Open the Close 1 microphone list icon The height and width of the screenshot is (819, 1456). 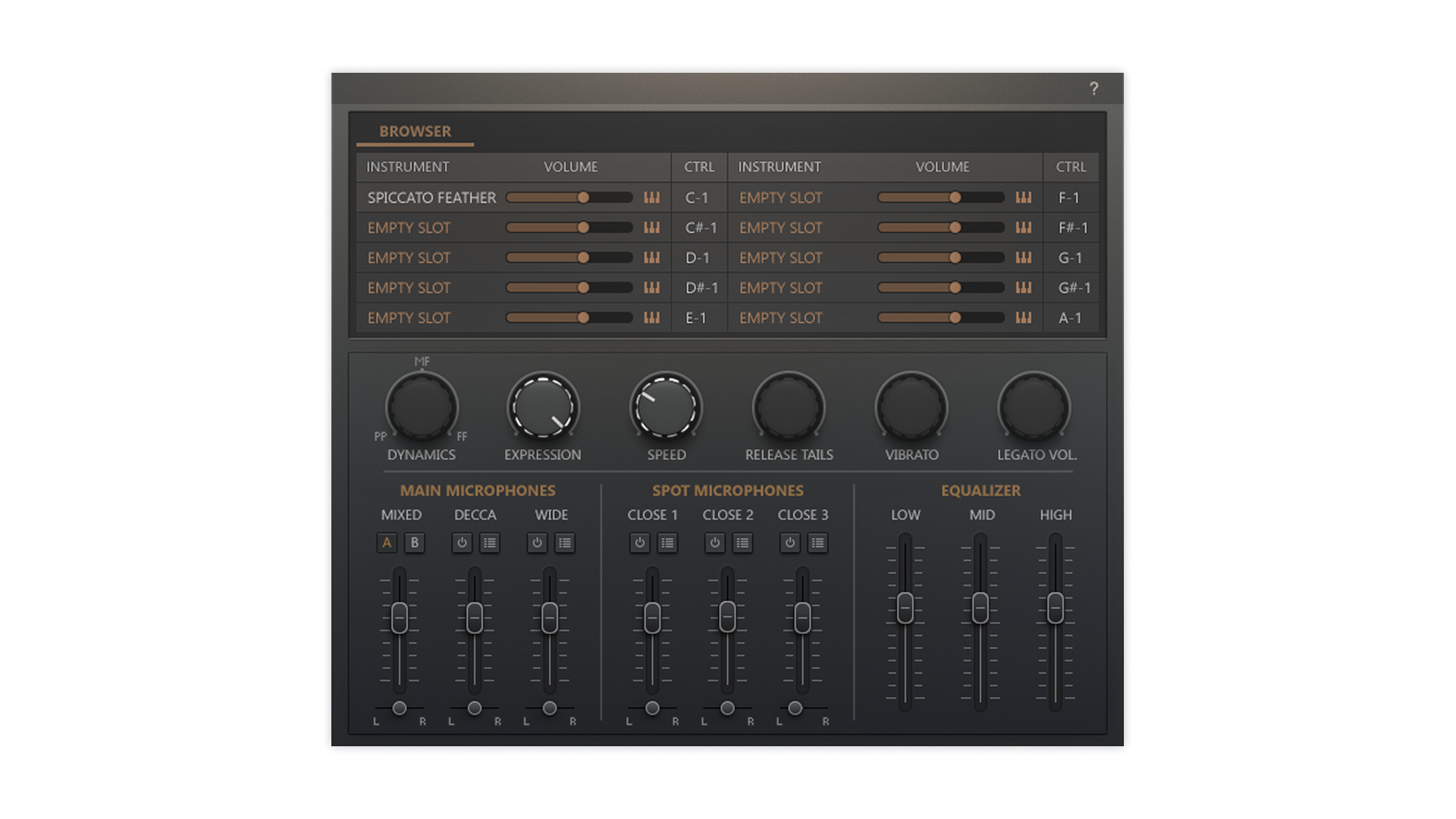[667, 543]
